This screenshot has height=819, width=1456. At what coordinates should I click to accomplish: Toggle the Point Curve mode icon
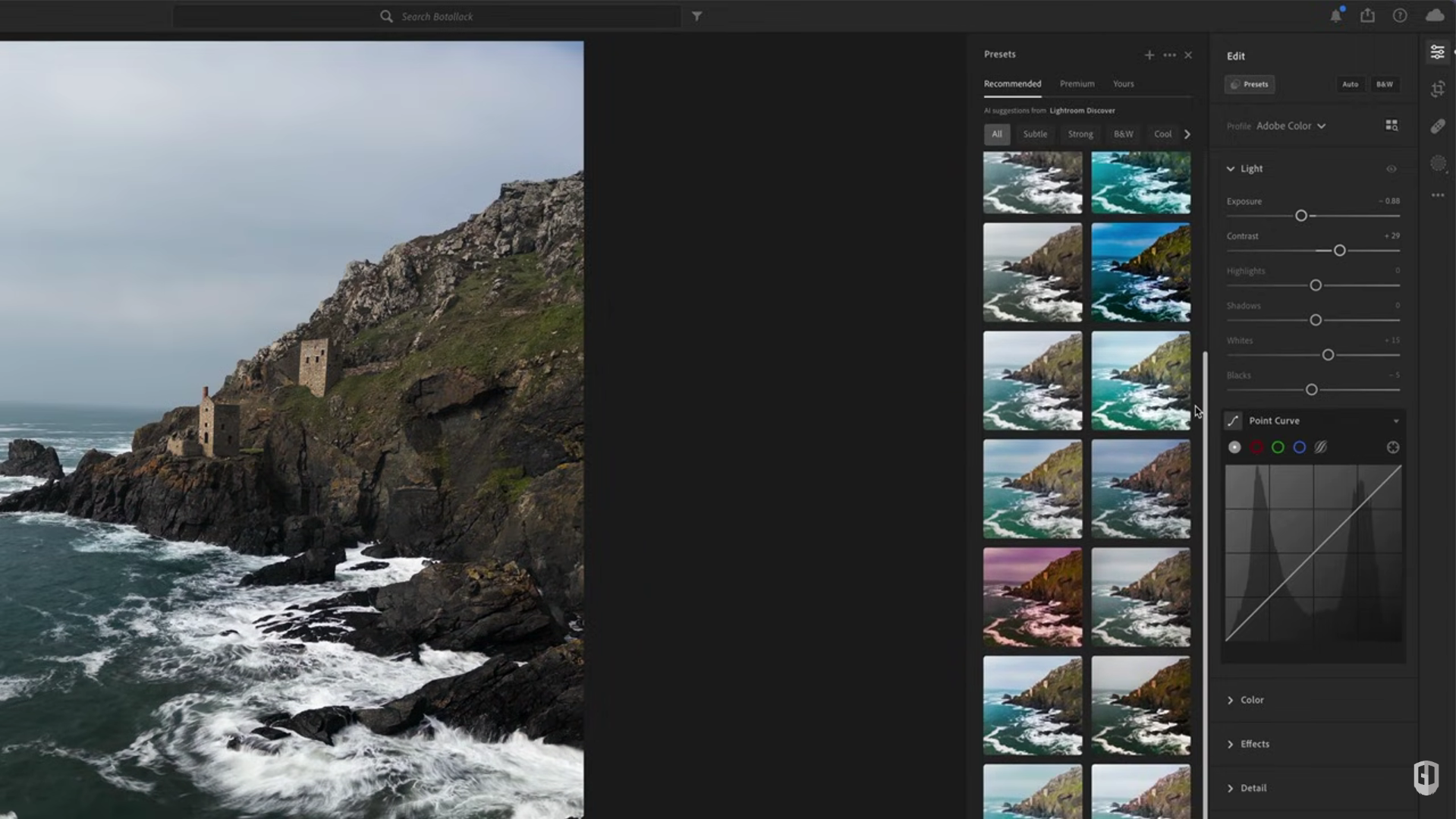(1233, 421)
